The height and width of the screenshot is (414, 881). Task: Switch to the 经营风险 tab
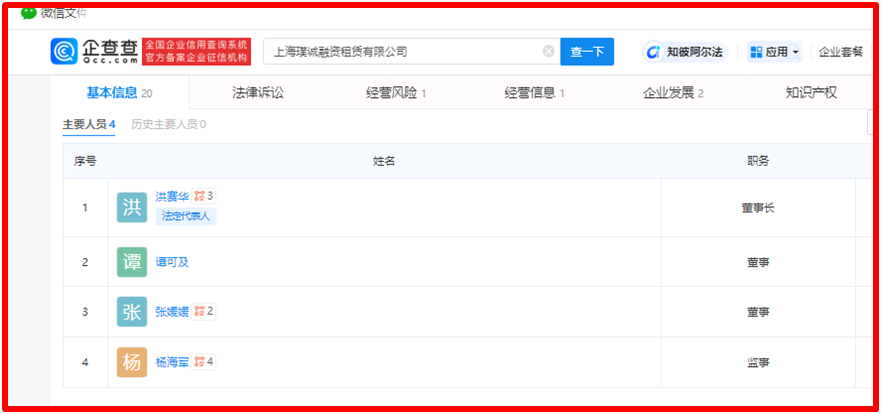[x=396, y=93]
